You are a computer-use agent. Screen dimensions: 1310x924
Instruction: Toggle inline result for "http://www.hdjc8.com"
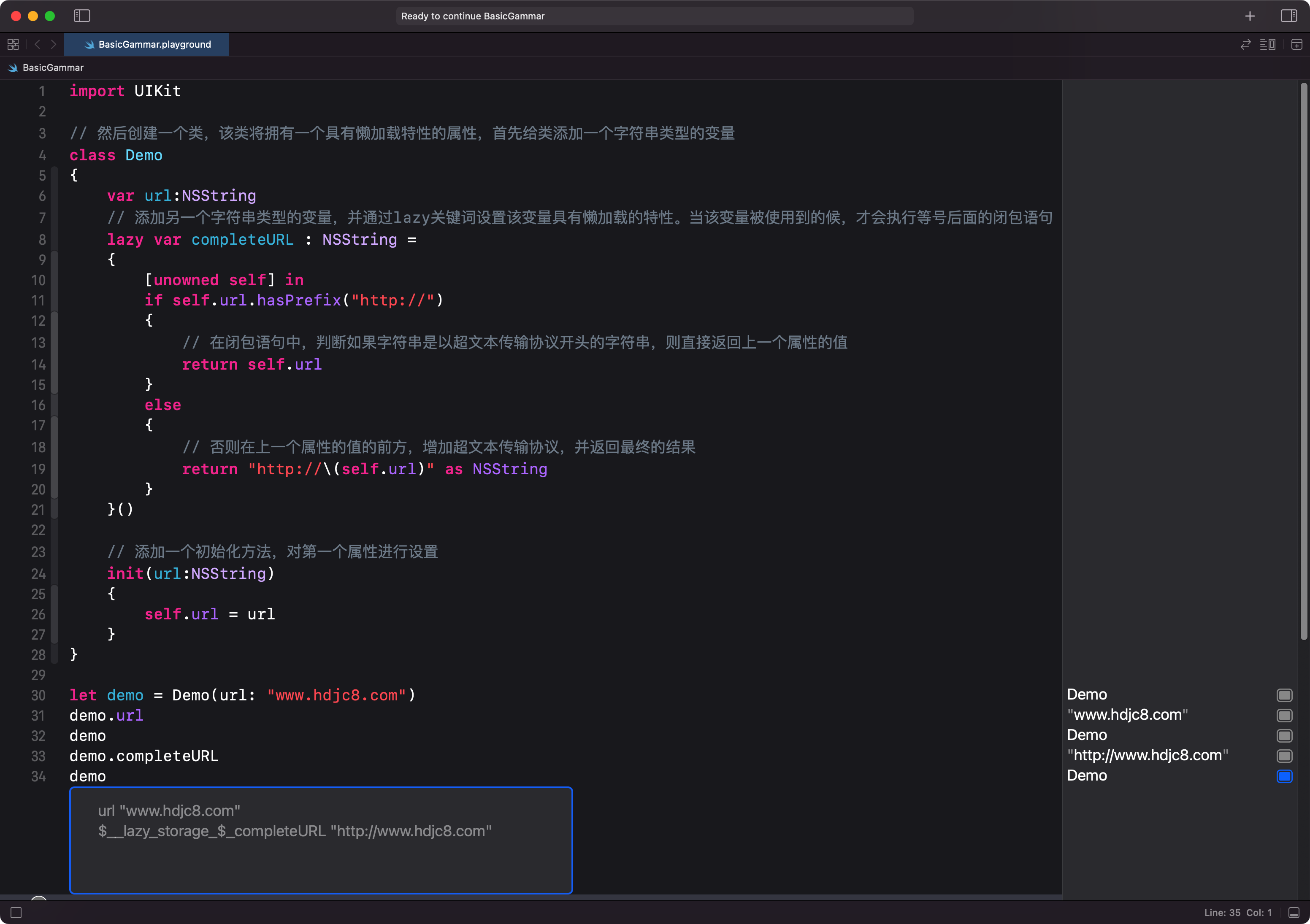[x=1284, y=756]
